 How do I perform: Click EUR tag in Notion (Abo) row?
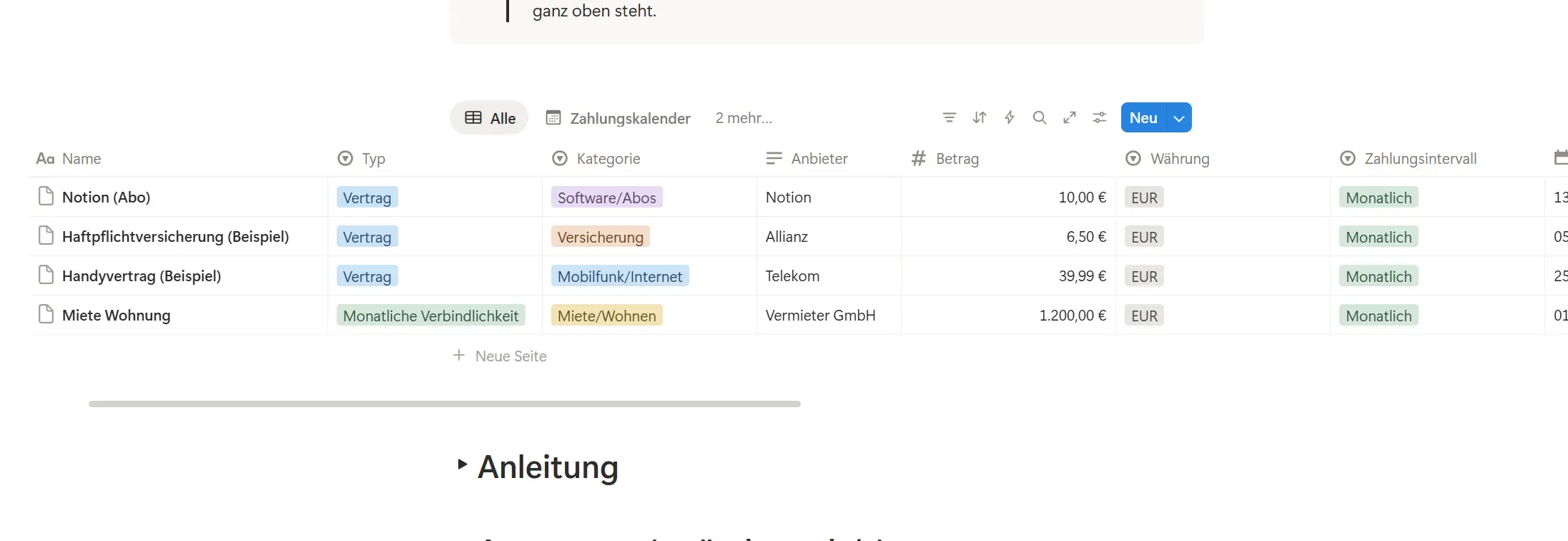coord(1144,198)
